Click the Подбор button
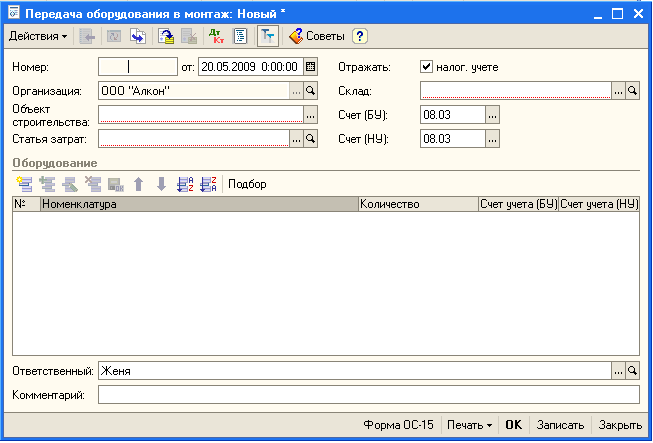653x443 pixels. coord(247,184)
